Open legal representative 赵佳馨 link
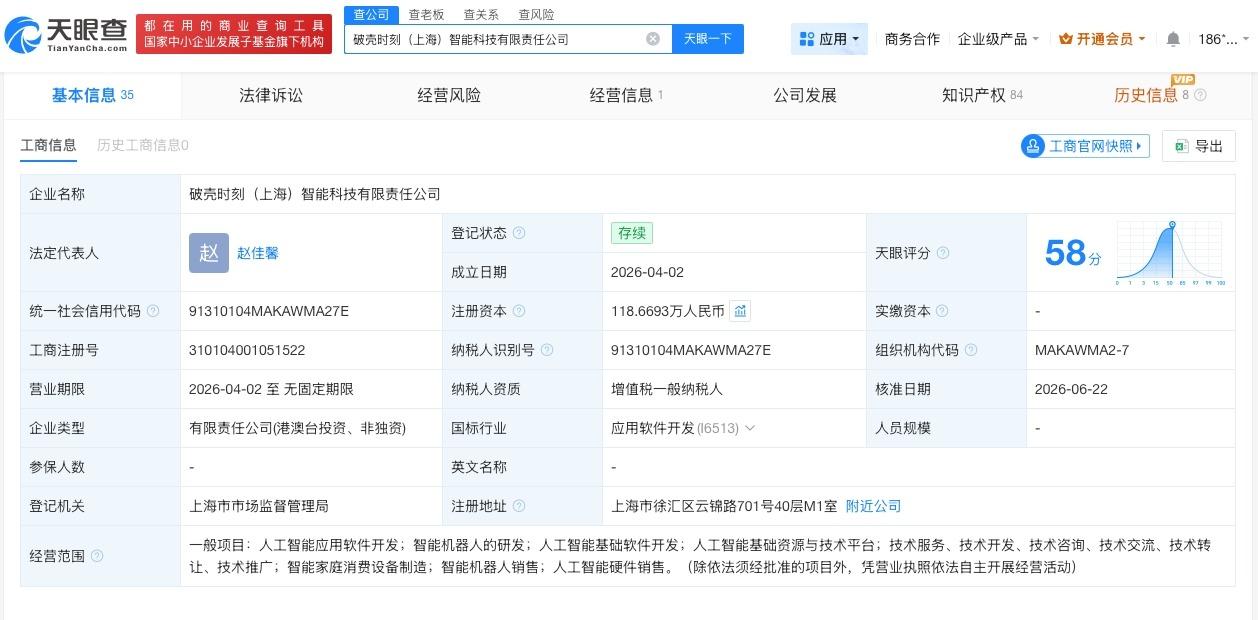1258x620 pixels. [x=258, y=253]
